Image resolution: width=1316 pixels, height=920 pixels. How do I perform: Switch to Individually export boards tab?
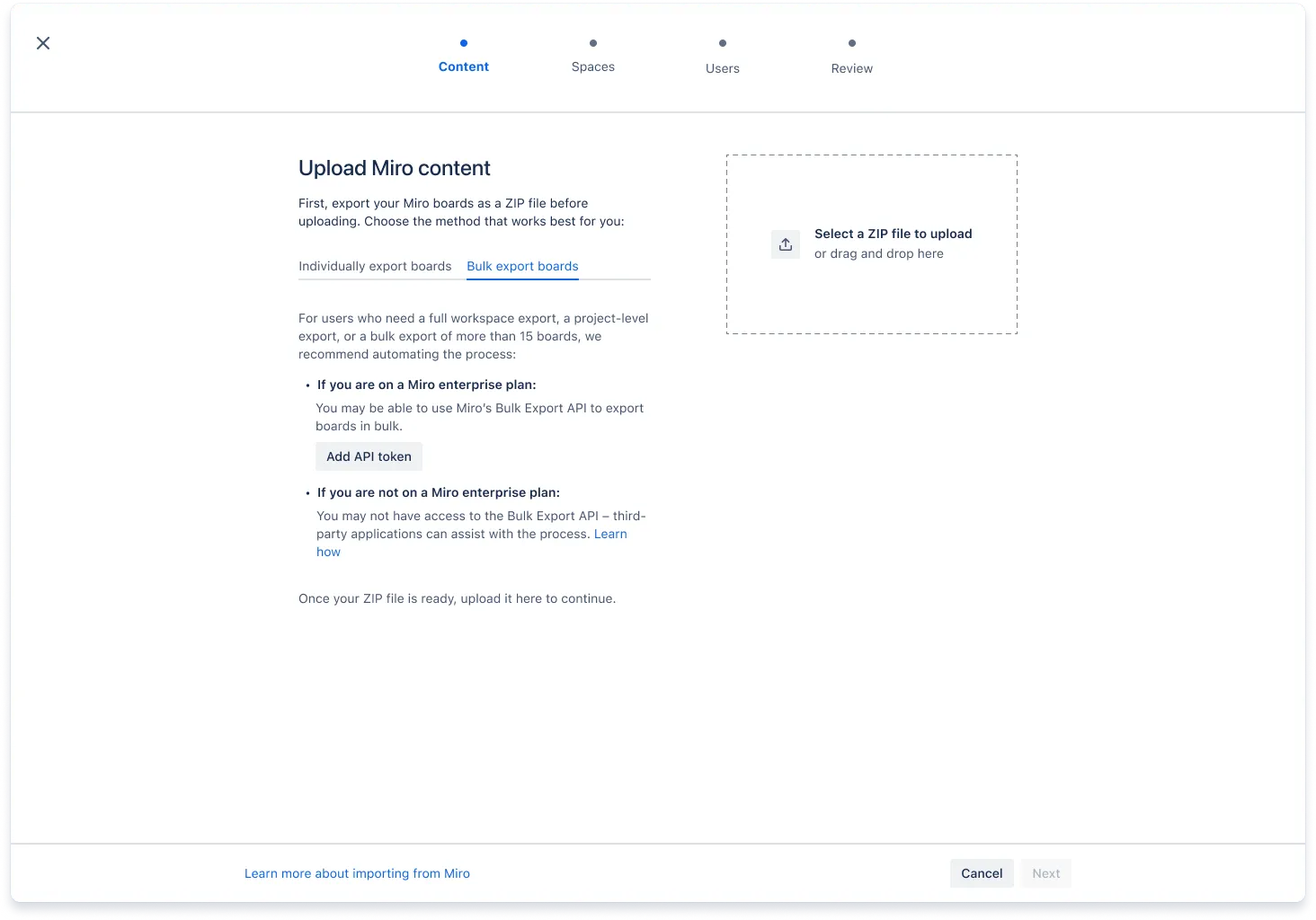click(375, 266)
